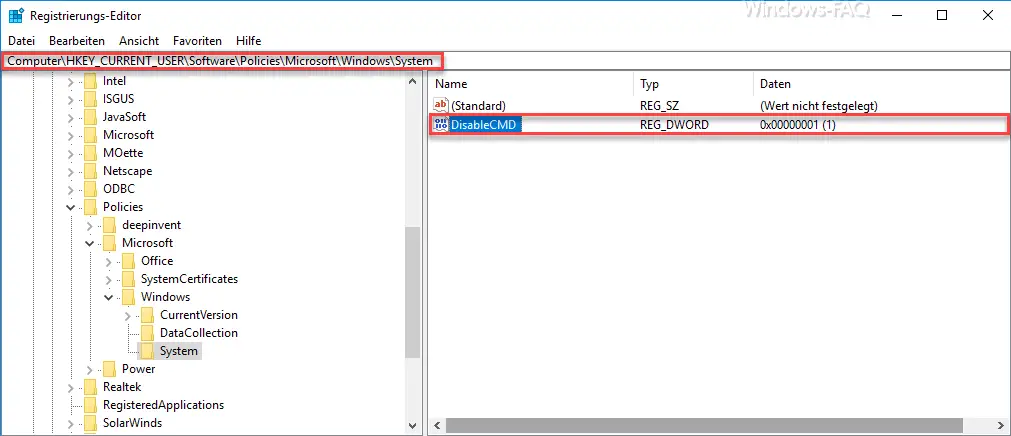Select the DisableCMD value name
The height and width of the screenshot is (436, 1011).
pos(484,125)
